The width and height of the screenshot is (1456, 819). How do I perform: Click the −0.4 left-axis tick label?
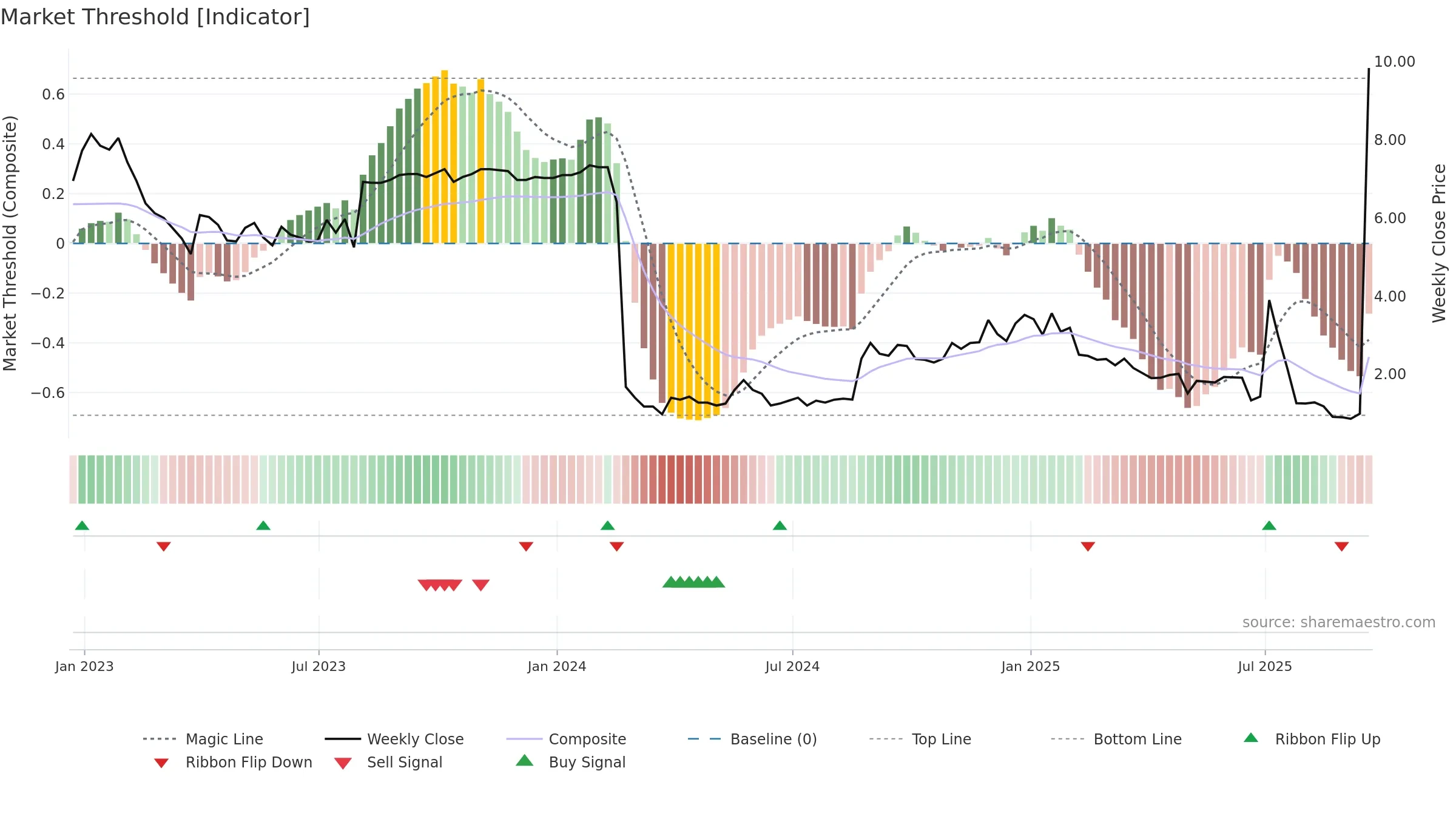pos(48,343)
